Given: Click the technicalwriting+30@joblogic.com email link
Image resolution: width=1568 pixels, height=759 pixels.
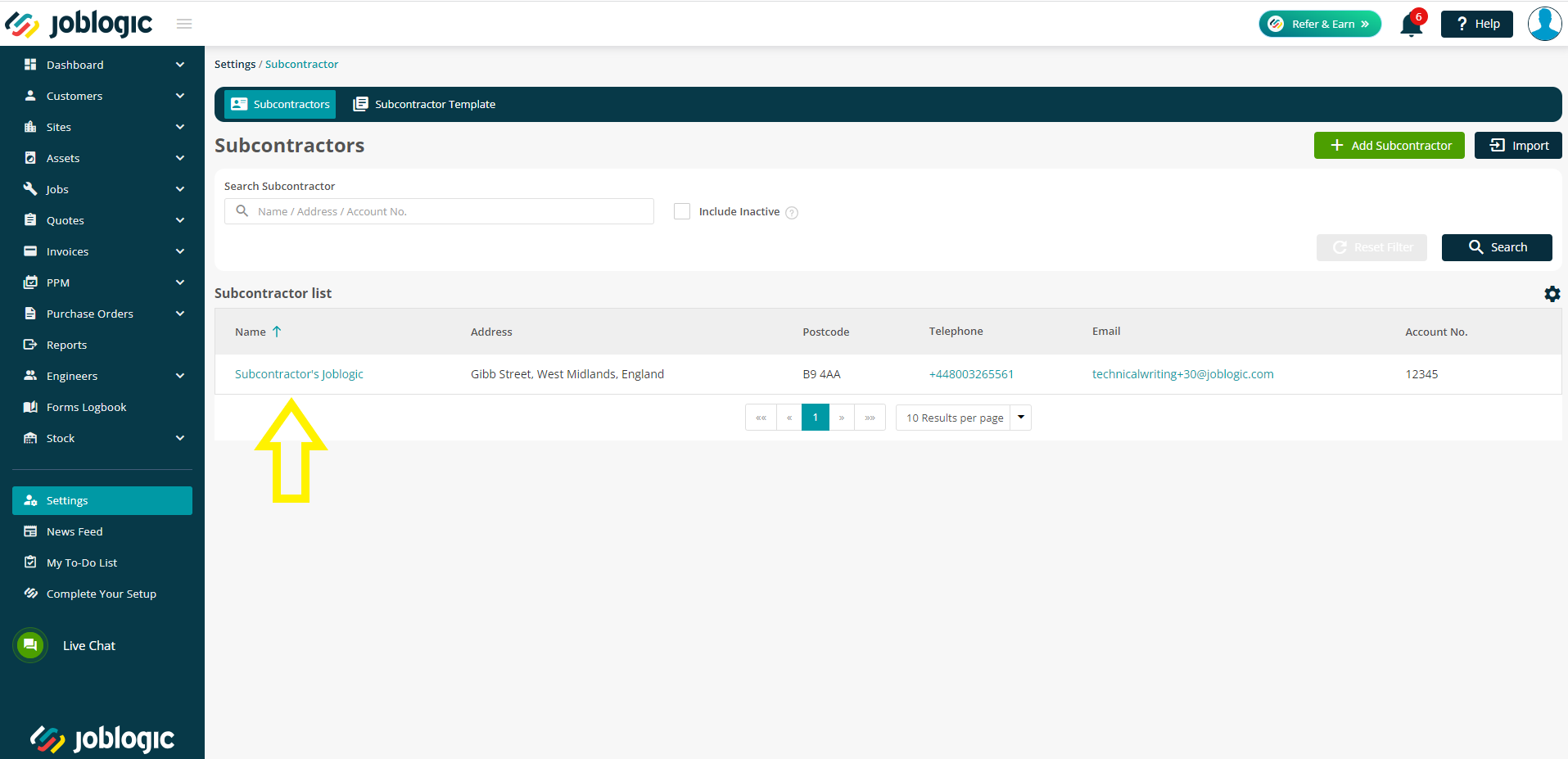Looking at the screenshot, I should pos(1182,374).
